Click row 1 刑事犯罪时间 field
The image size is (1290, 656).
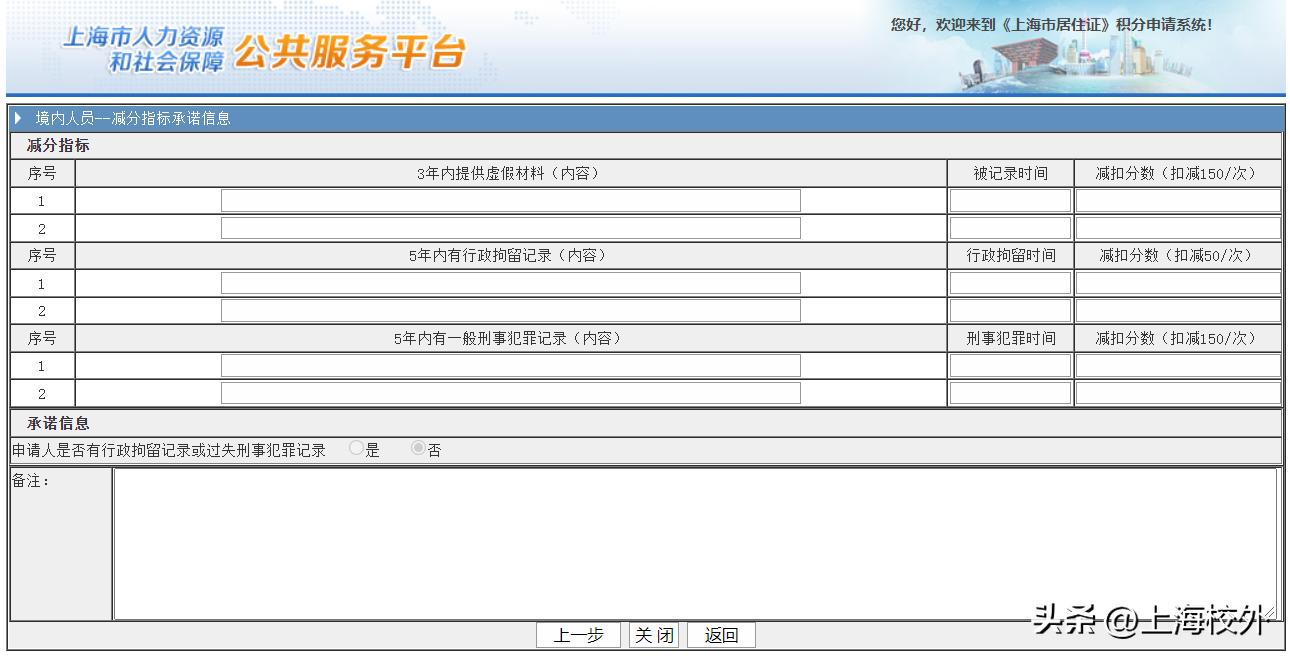point(1010,366)
